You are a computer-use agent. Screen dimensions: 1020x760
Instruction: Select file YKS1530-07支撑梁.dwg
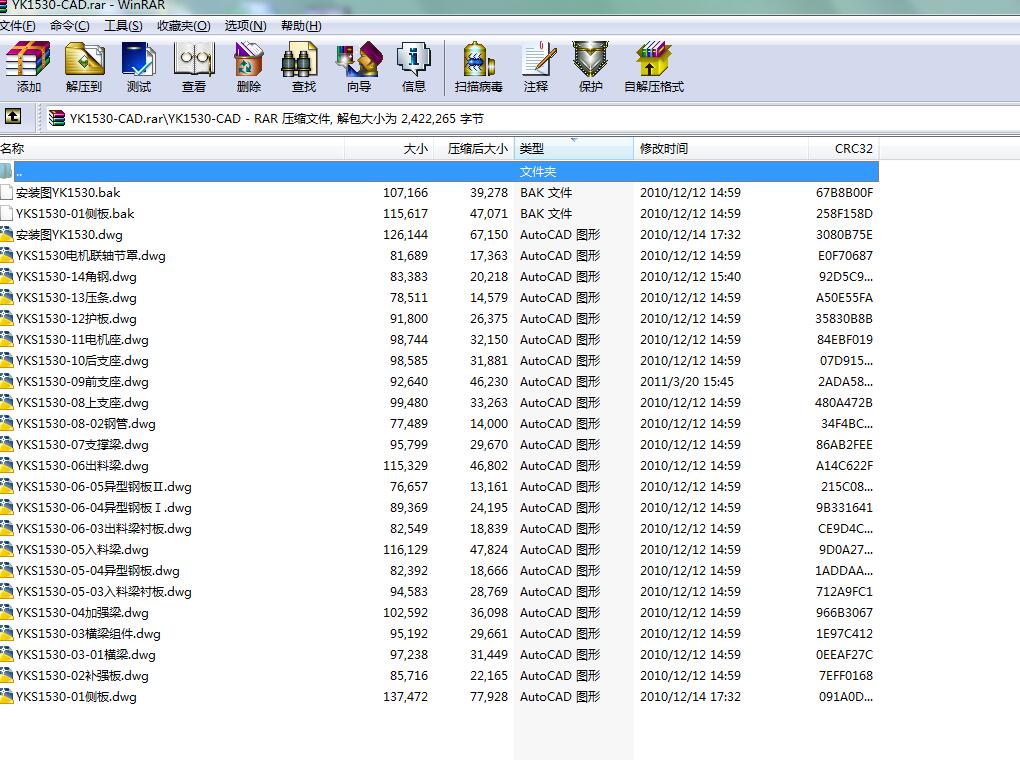click(x=82, y=444)
